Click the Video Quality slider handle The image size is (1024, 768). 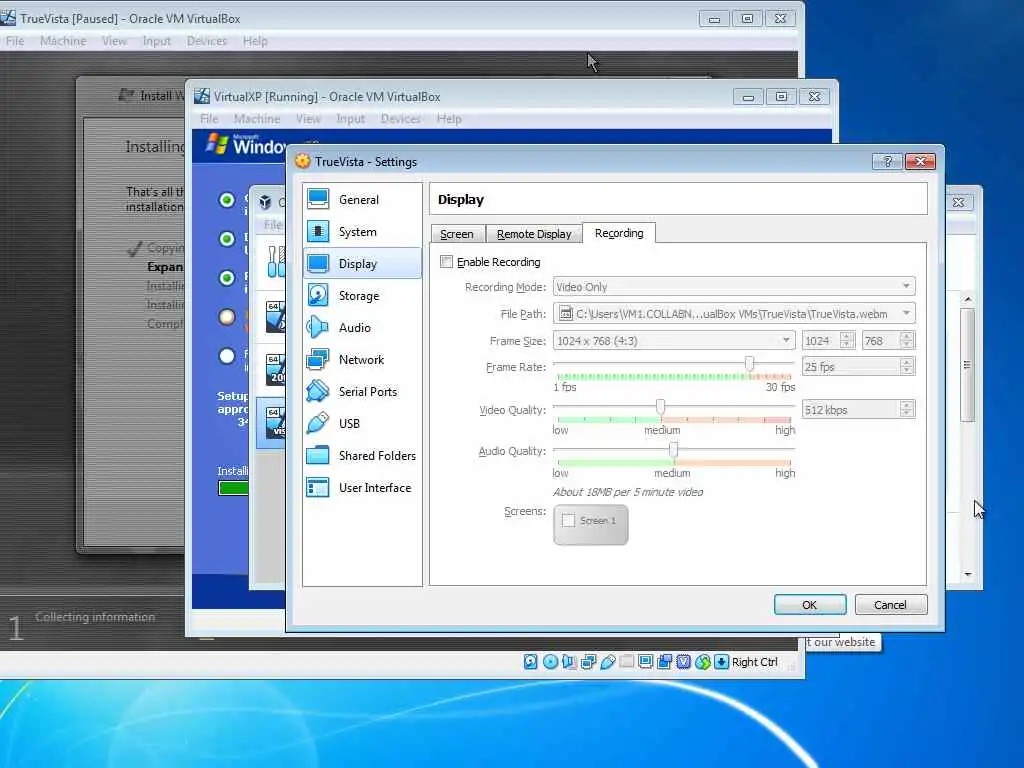pyautogui.click(x=660, y=406)
